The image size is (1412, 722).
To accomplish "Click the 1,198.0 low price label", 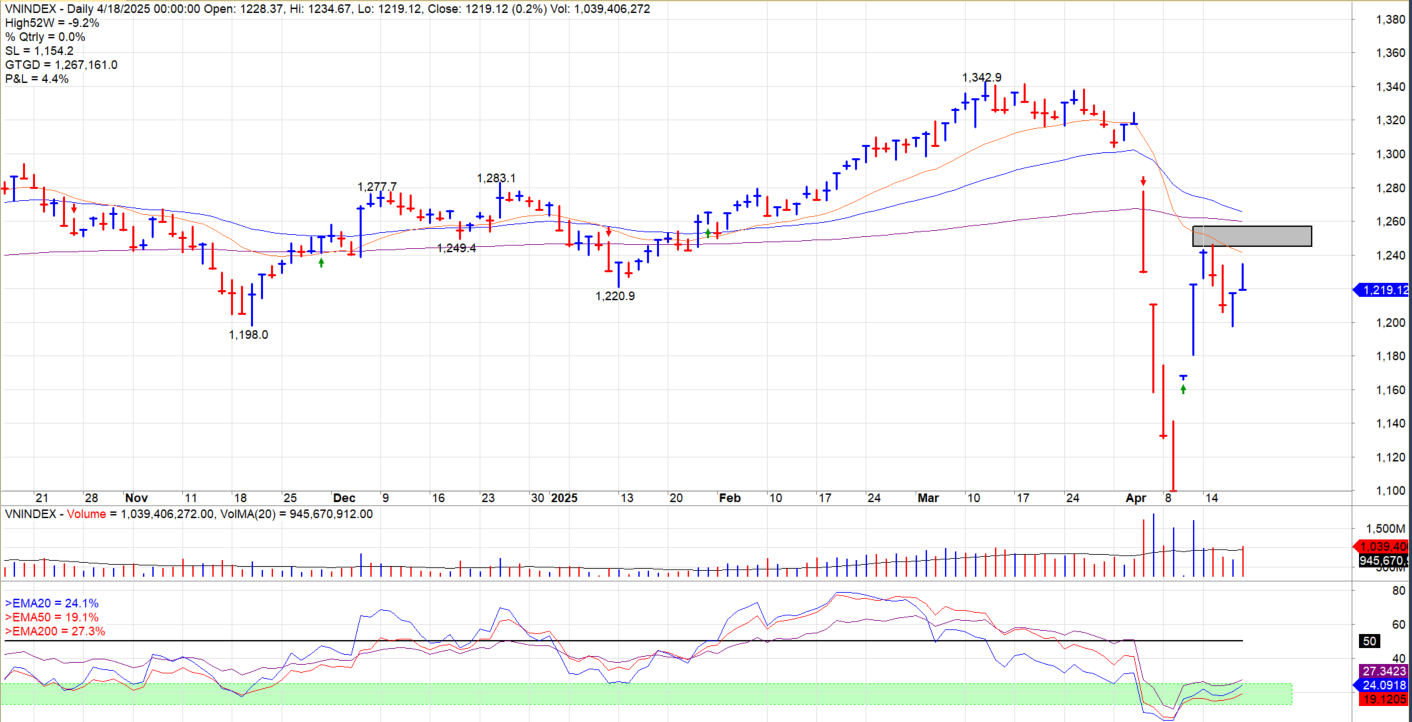I will 248,335.
